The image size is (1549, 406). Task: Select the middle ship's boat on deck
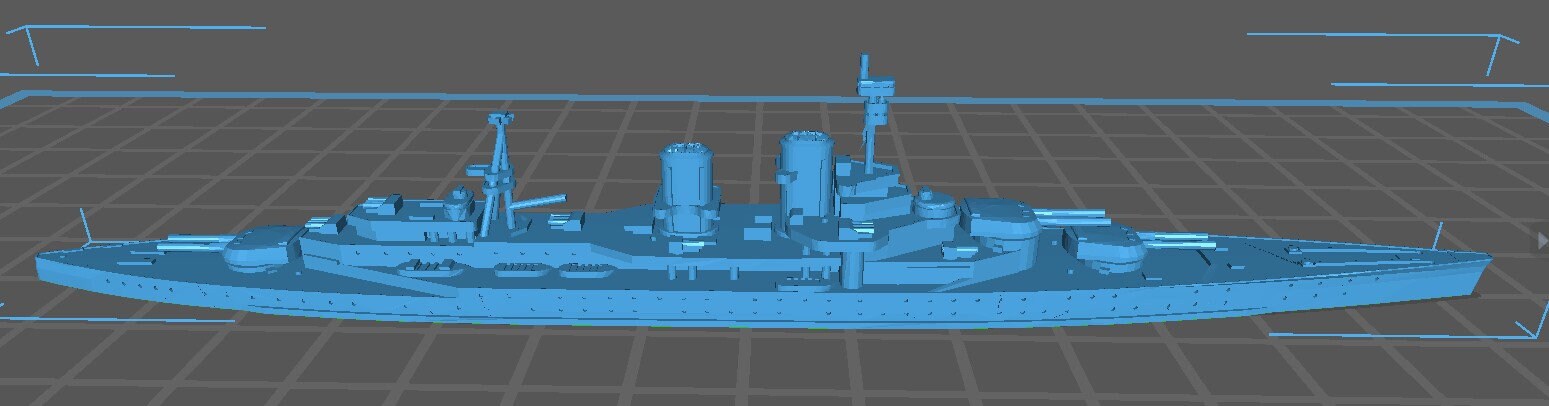coord(515,268)
